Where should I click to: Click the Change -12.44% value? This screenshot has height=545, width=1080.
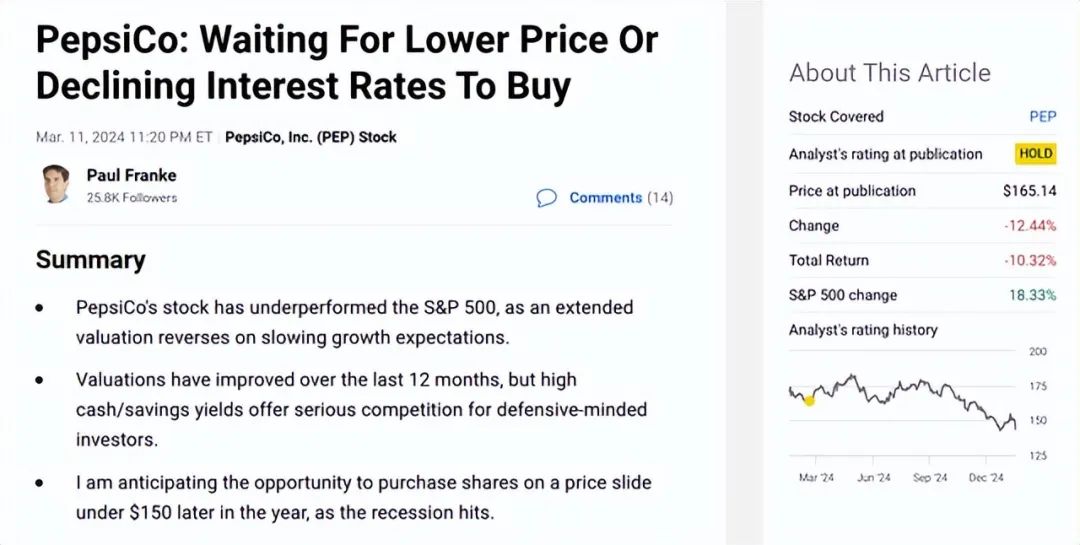coord(1030,225)
